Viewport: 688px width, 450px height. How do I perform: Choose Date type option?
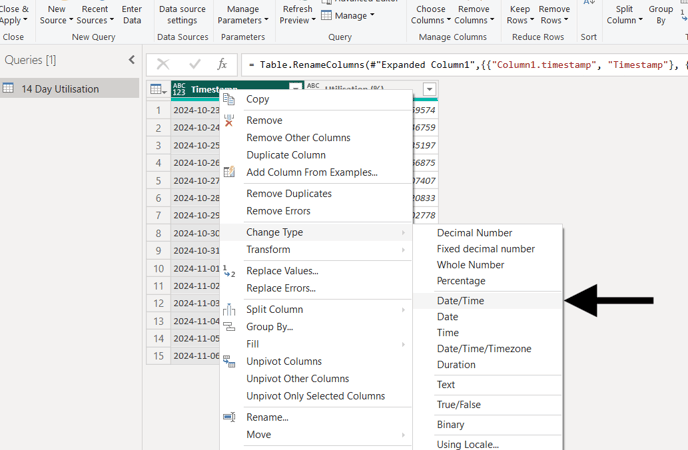coord(487,317)
